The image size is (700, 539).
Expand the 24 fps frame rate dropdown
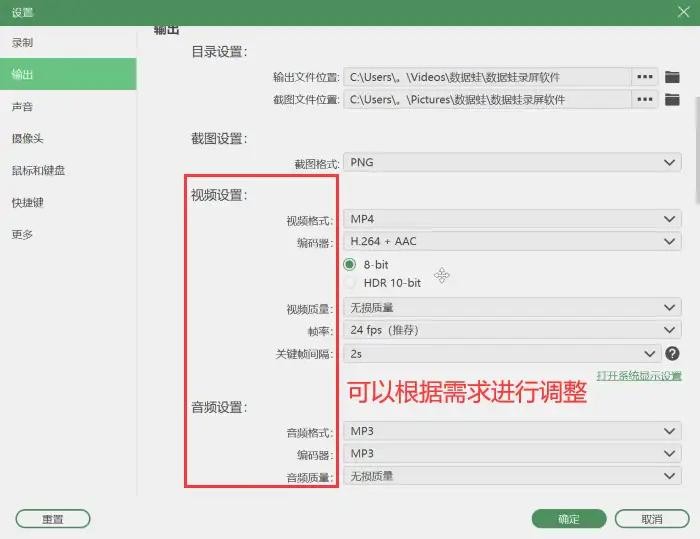[511, 330]
